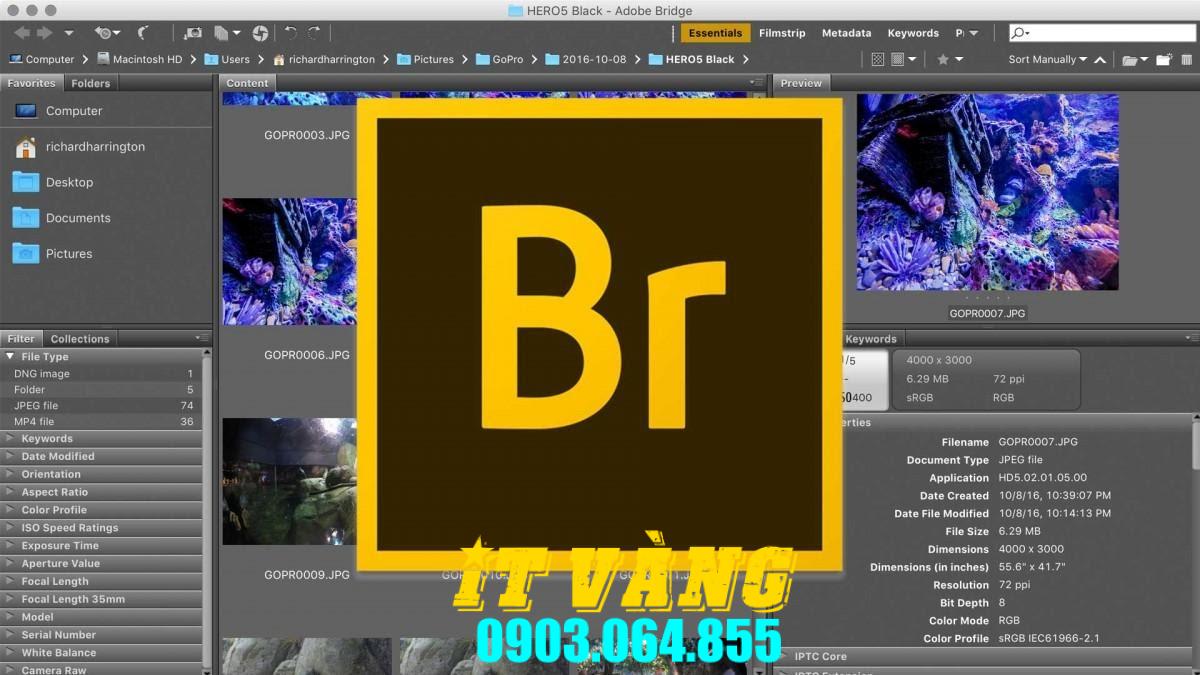Click the Rotate Counterclockwise icon

291,32
